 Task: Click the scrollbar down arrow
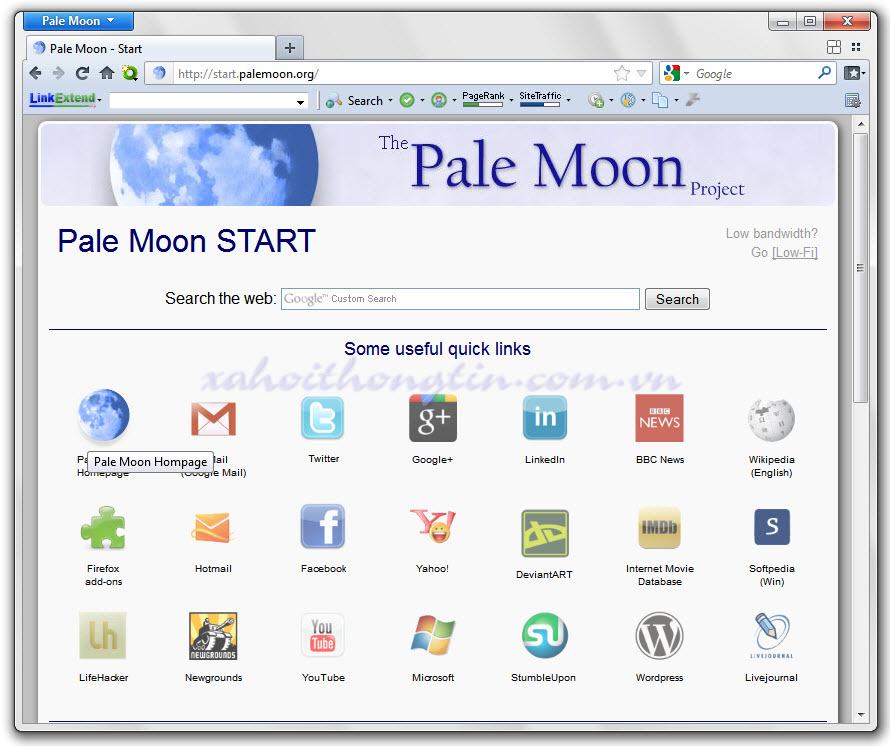[861, 714]
